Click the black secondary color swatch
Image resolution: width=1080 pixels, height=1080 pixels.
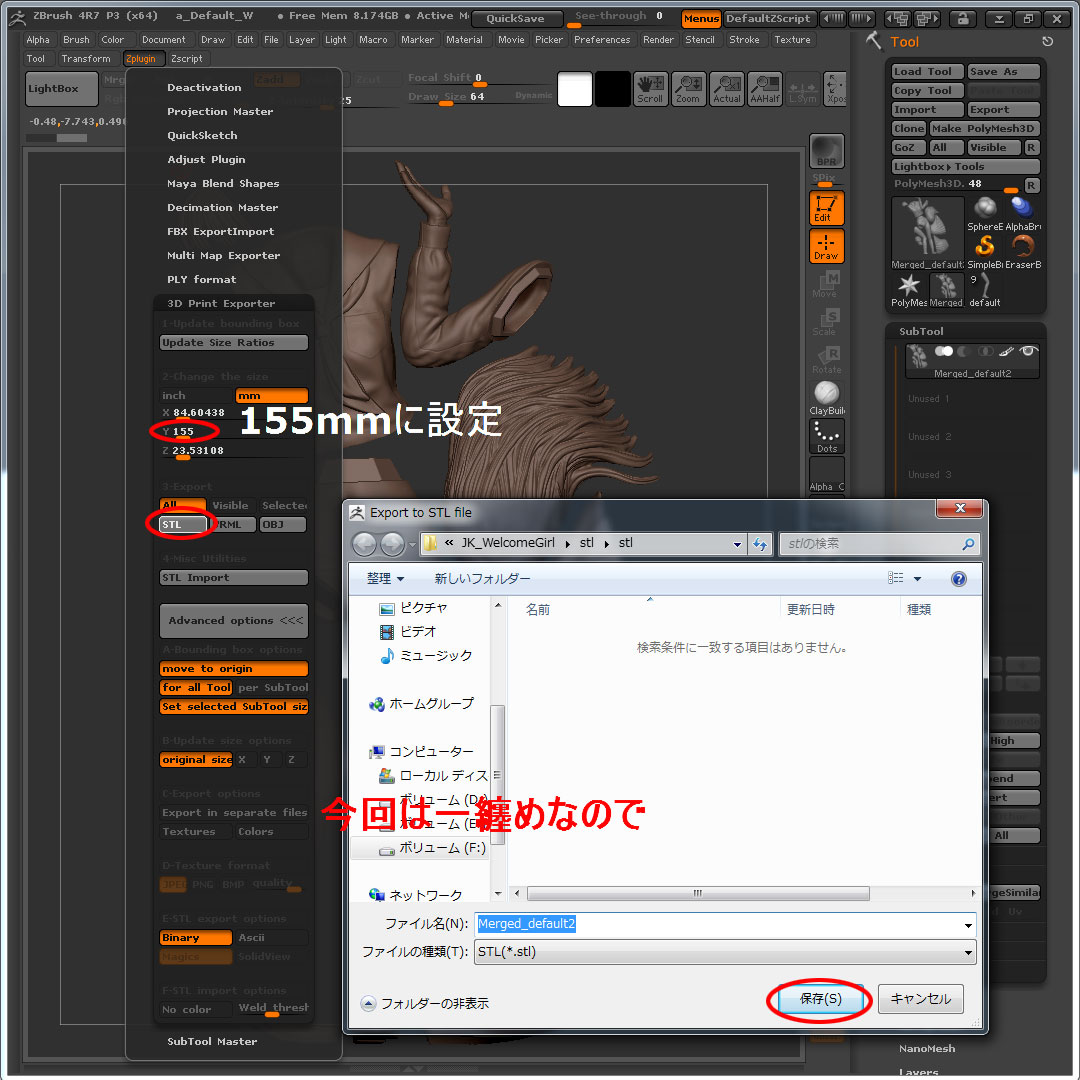pos(613,89)
